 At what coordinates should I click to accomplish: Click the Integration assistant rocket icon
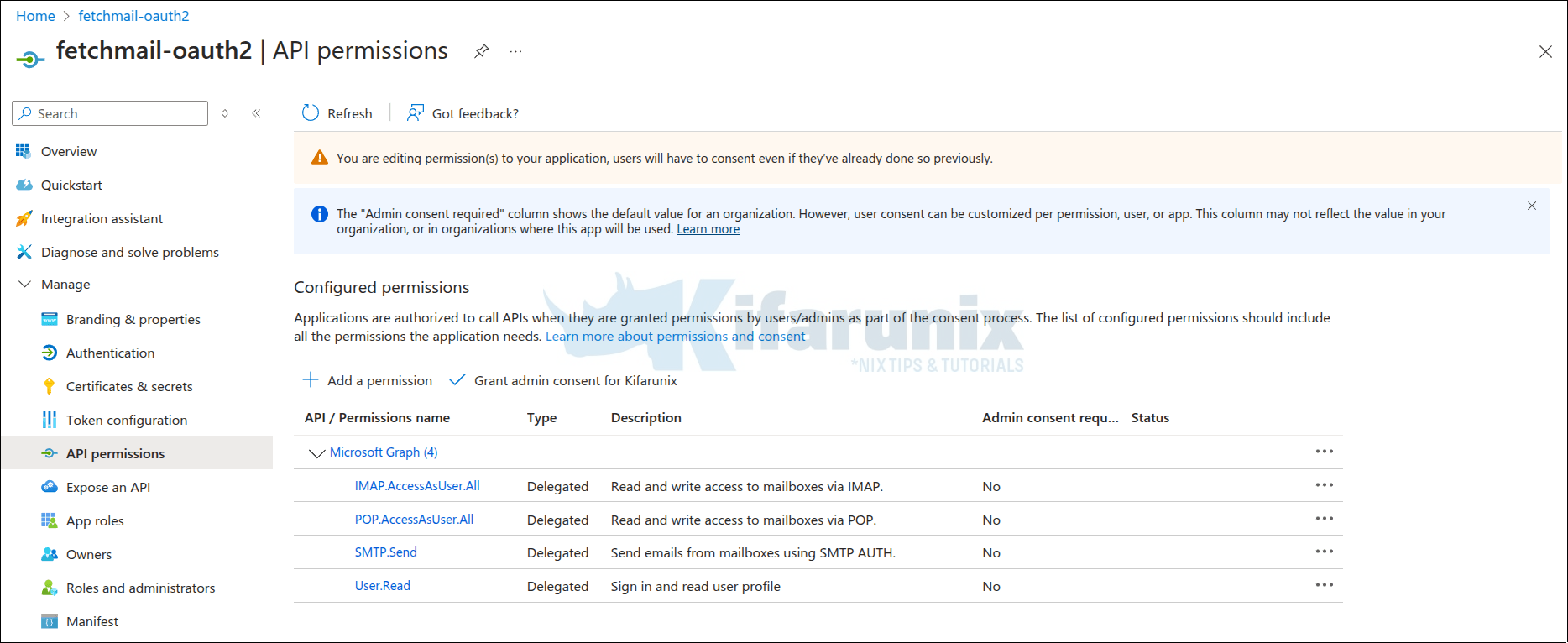(x=24, y=218)
